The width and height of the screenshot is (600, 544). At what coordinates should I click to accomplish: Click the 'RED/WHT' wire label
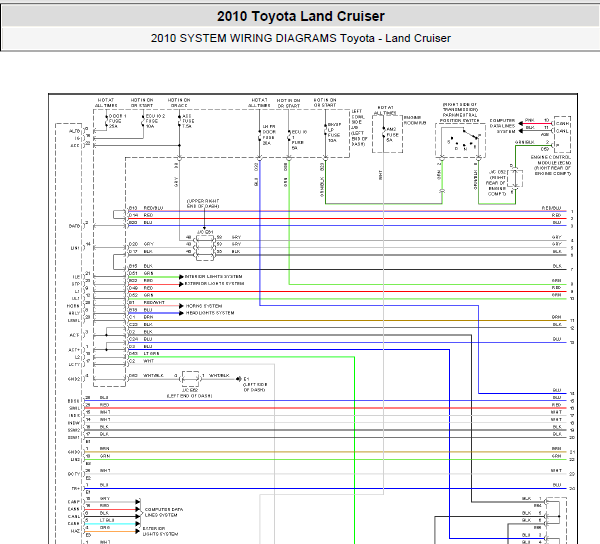154,302
